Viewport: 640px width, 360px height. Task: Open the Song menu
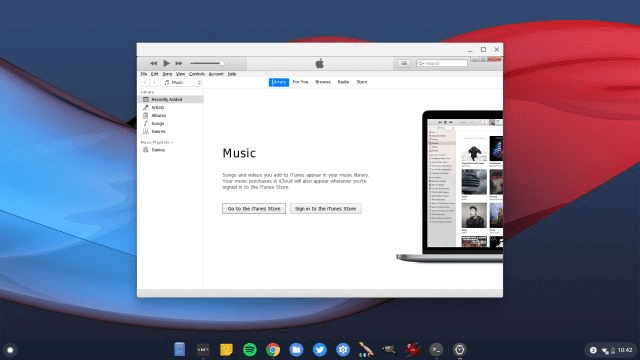pos(167,74)
